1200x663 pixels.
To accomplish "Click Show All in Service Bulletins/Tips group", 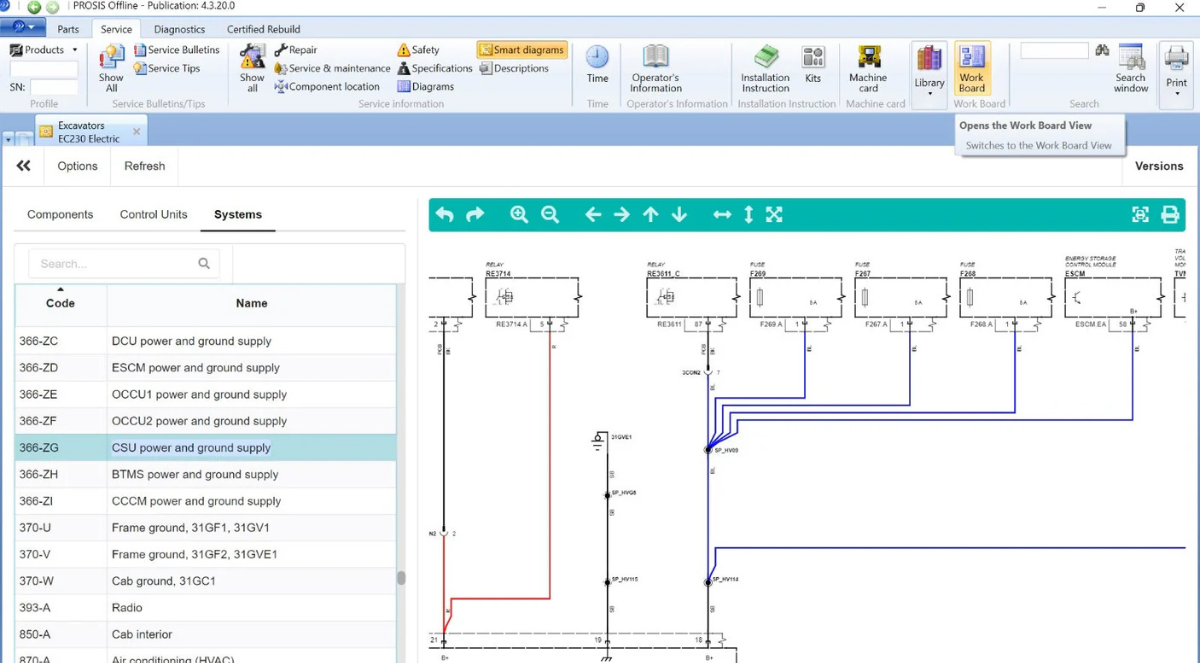I will pyautogui.click(x=111, y=68).
